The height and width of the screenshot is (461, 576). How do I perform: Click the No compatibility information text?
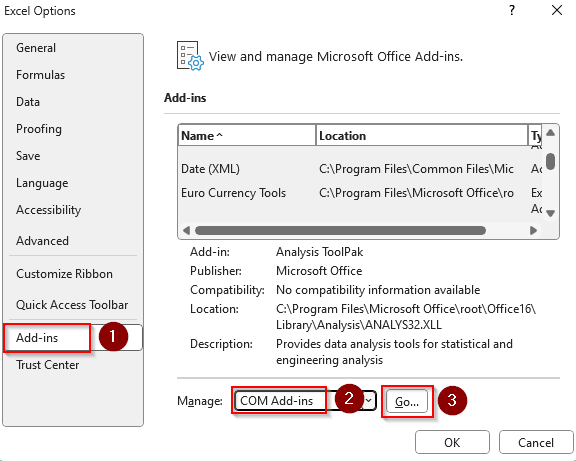(378, 290)
